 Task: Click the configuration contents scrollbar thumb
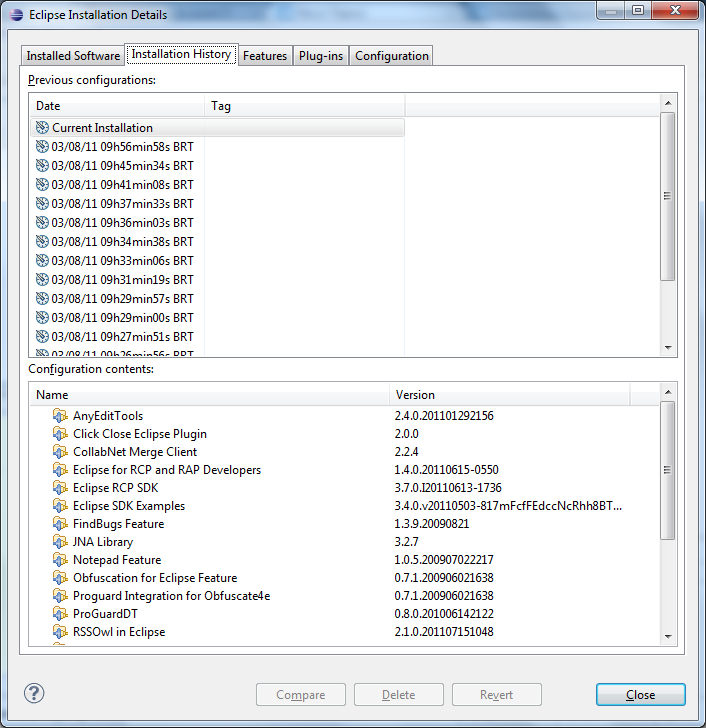click(x=667, y=470)
